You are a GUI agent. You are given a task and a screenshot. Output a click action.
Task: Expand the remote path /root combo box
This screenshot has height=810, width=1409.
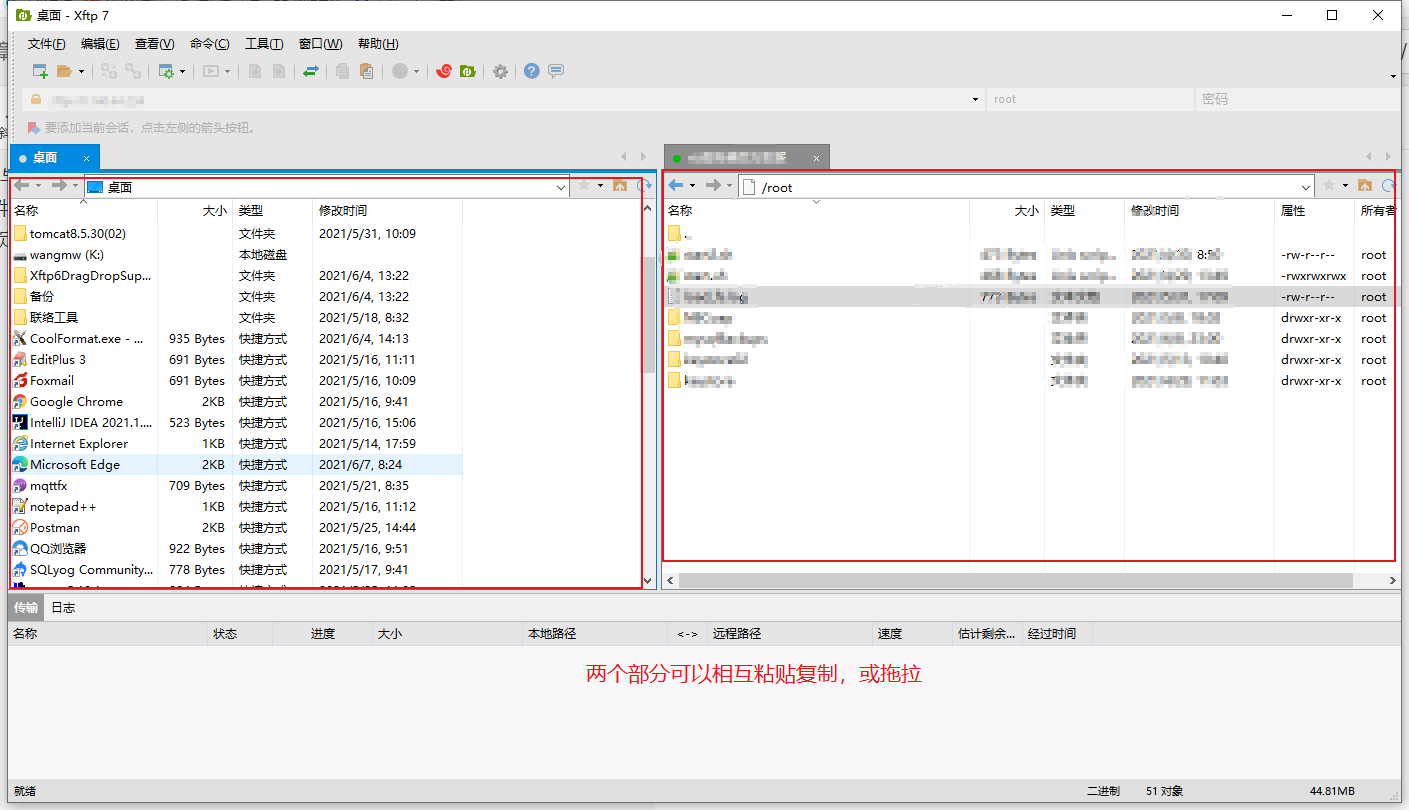(1306, 187)
